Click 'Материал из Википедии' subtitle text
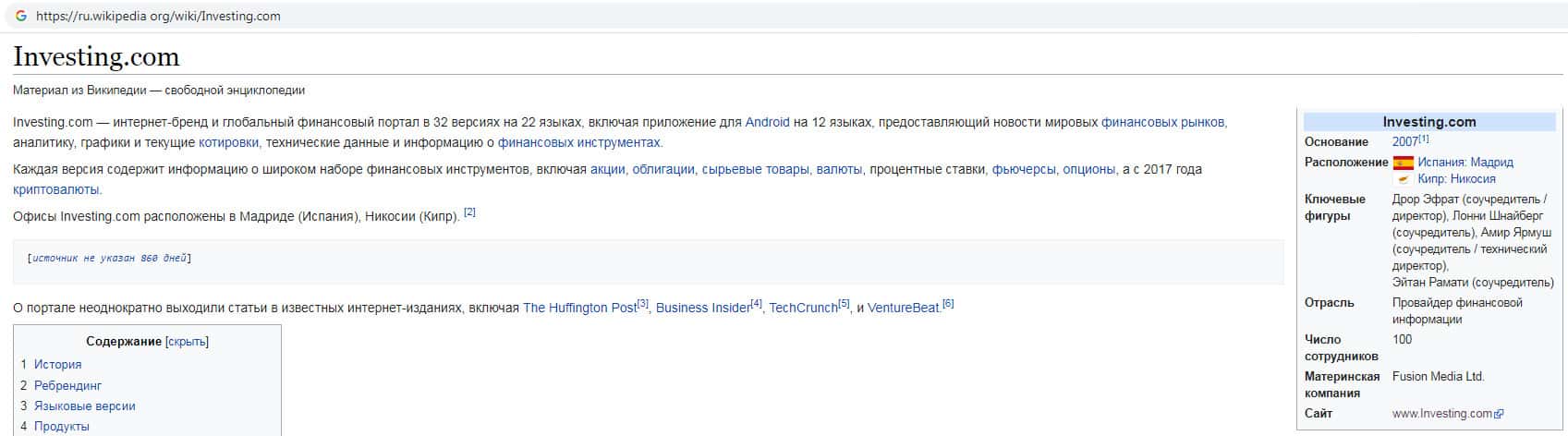1568x436 pixels. click(x=159, y=91)
